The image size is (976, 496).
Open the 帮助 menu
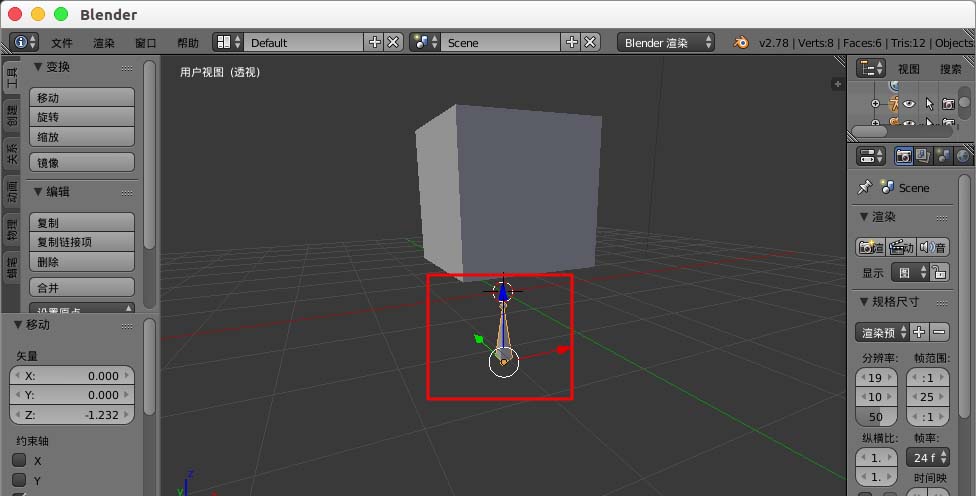coord(187,43)
